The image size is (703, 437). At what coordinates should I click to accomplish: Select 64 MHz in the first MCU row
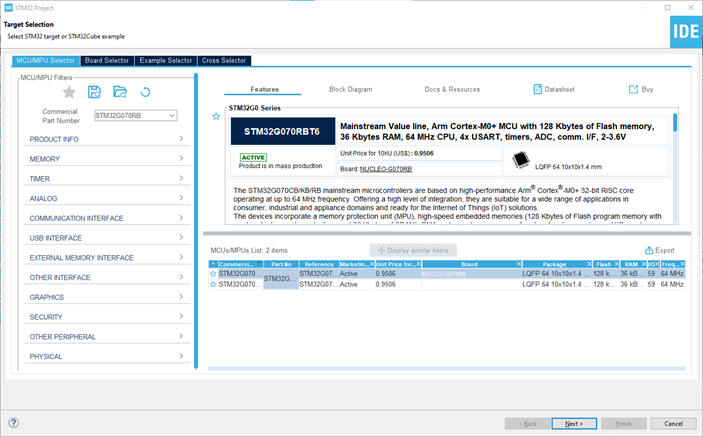(672, 273)
